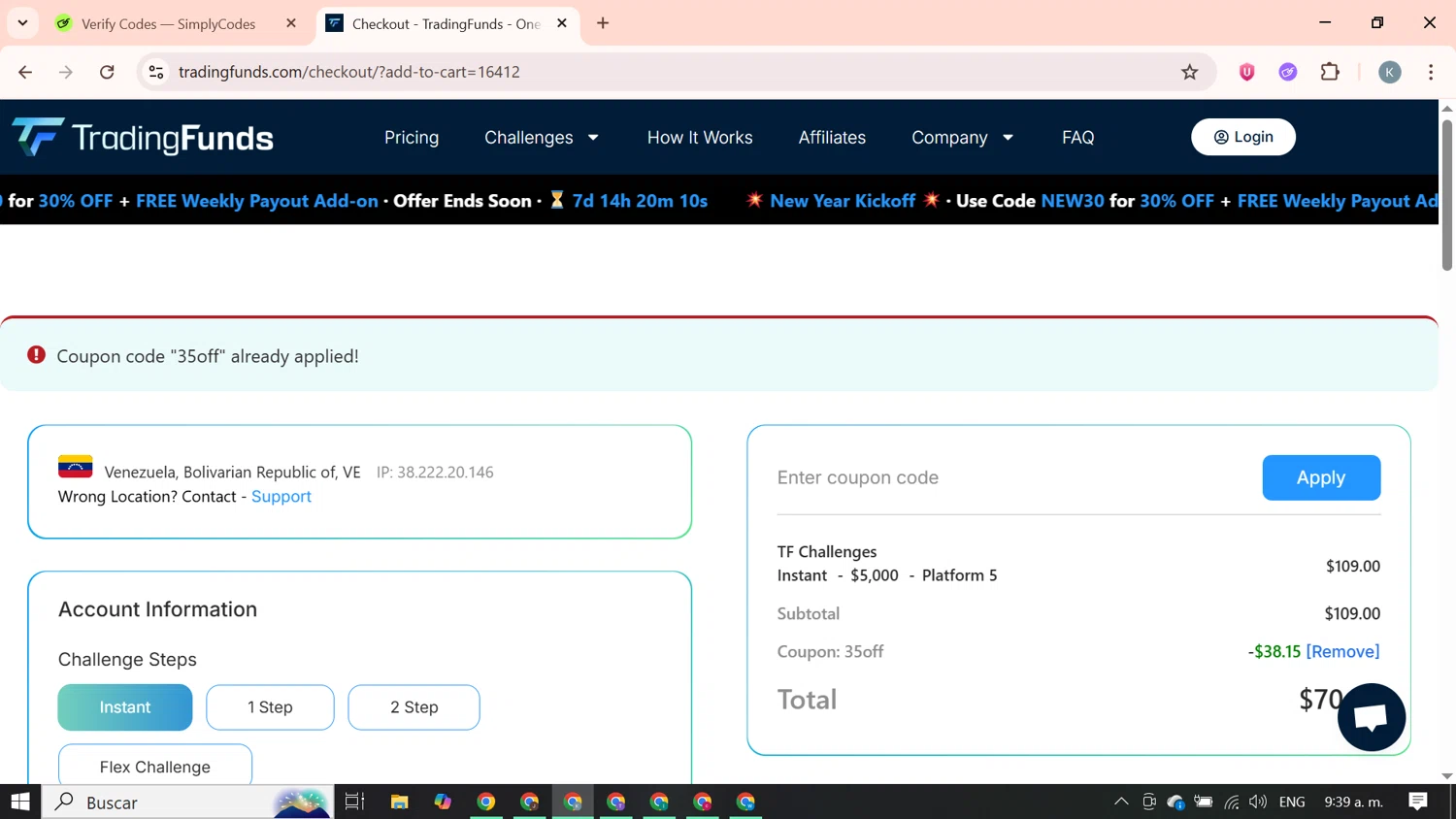The width and height of the screenshot is (1456, 819).
Task: Open the tab search dropdown arrow
Action: coord(22,23)
